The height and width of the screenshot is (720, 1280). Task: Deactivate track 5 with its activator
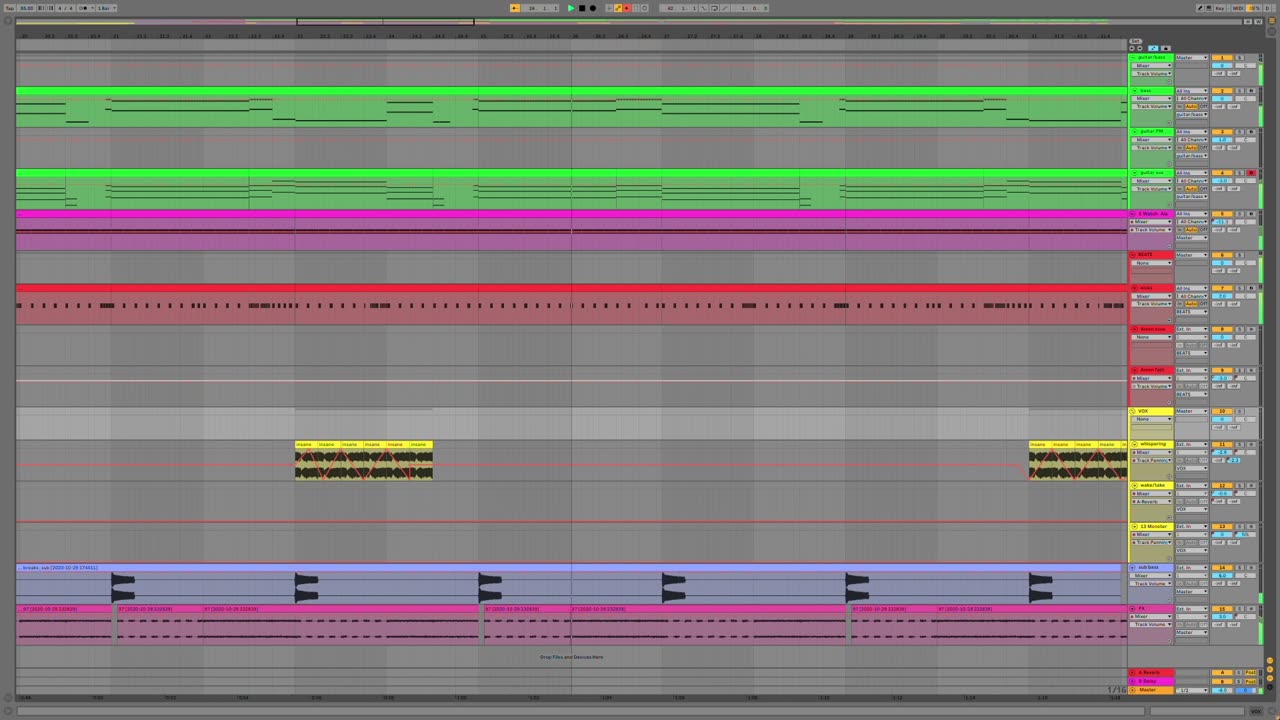1221,214
